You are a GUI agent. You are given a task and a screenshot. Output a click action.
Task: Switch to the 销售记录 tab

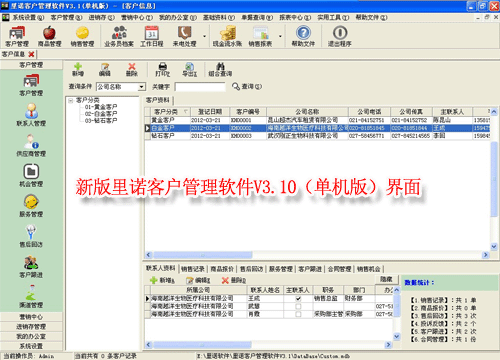(193, 269)
